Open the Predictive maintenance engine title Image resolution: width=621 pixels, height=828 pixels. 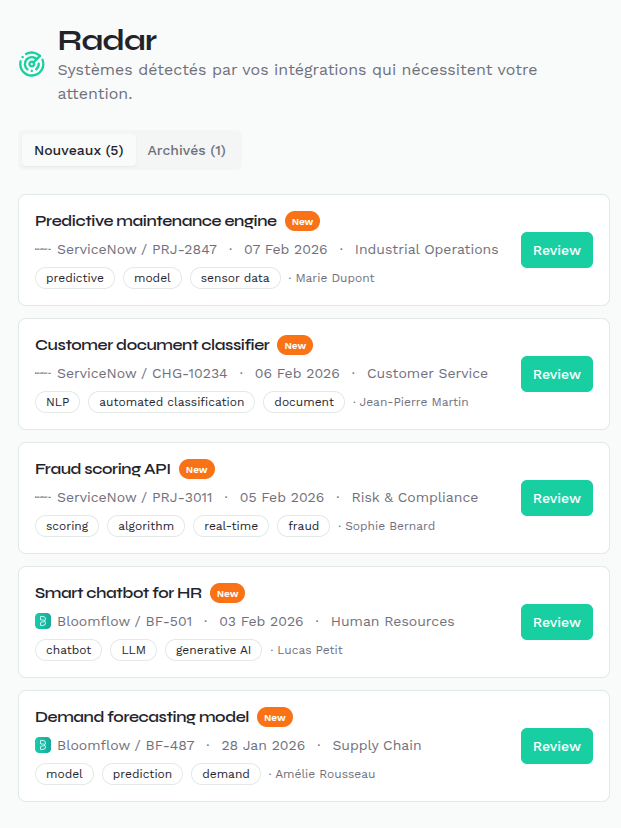coord(155,221)
